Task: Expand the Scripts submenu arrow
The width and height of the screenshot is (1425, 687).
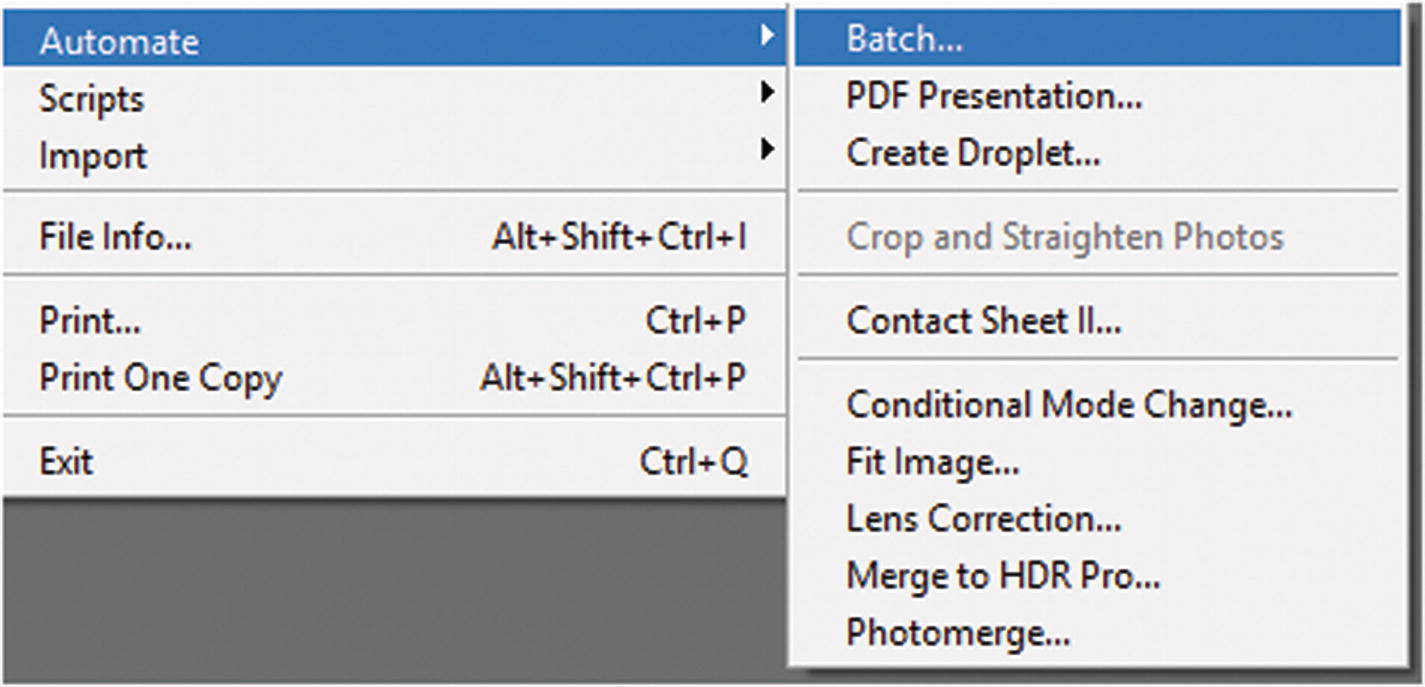Action: click(x=766, y=94)
